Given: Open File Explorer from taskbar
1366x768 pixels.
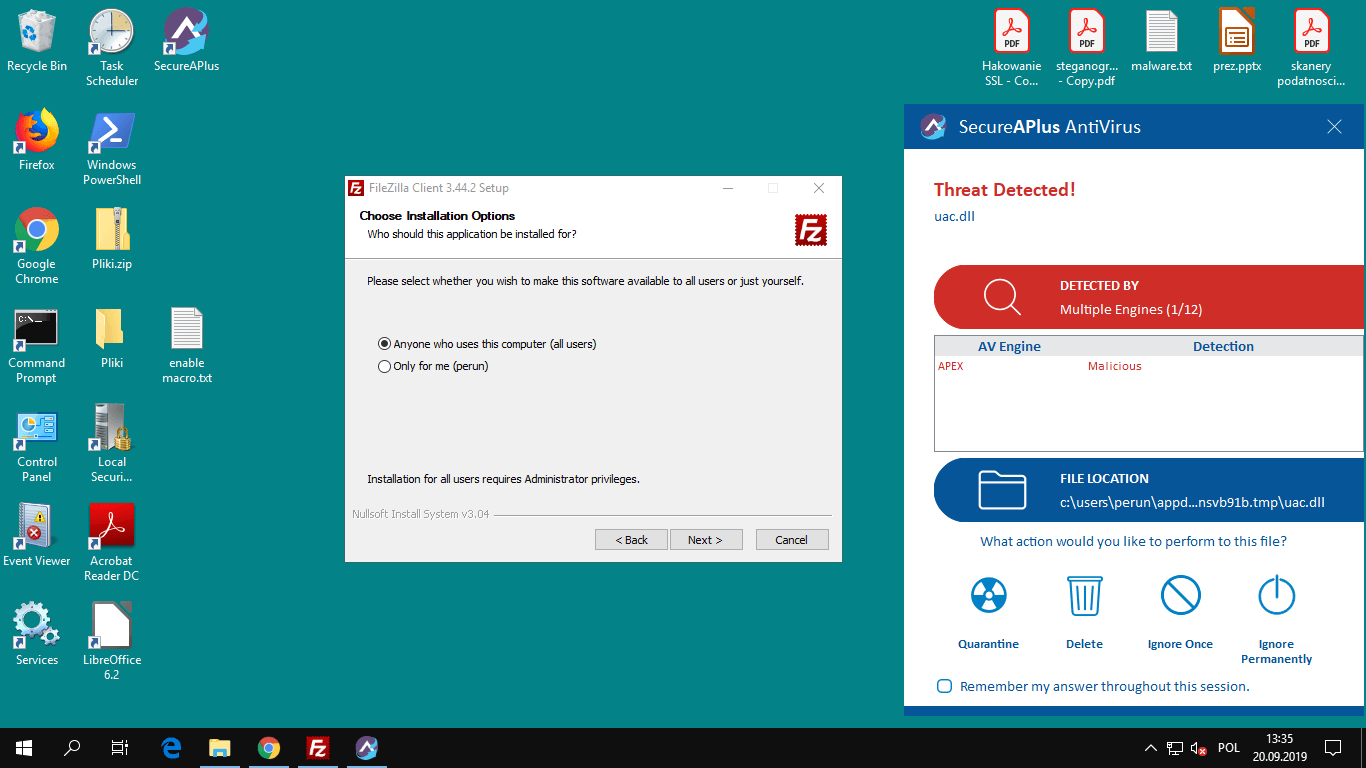Looking at the screenshot, I should tap(220, 747).
